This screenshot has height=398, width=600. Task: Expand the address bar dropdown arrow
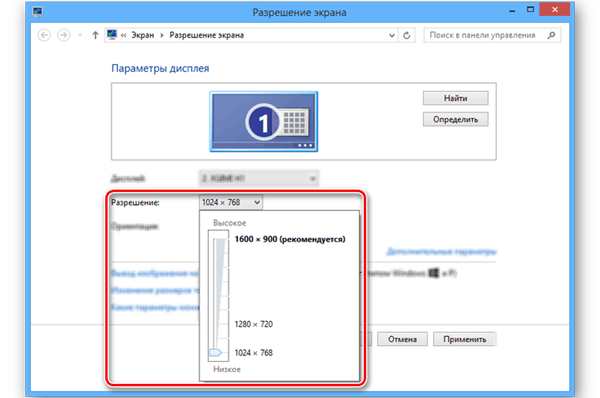pyautogui.click(x=392, y=35)
